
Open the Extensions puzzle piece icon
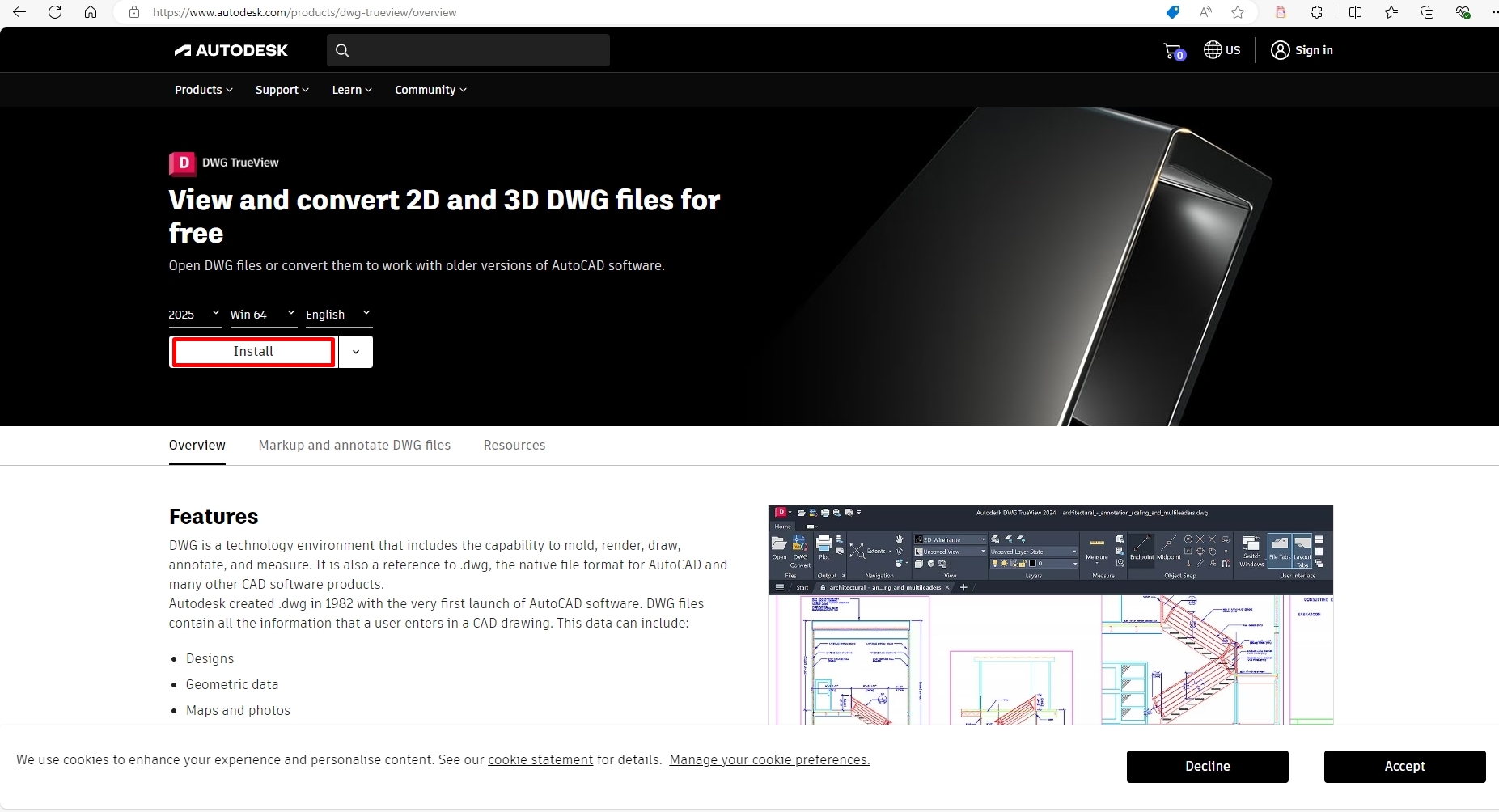(x=1317, y=12)
